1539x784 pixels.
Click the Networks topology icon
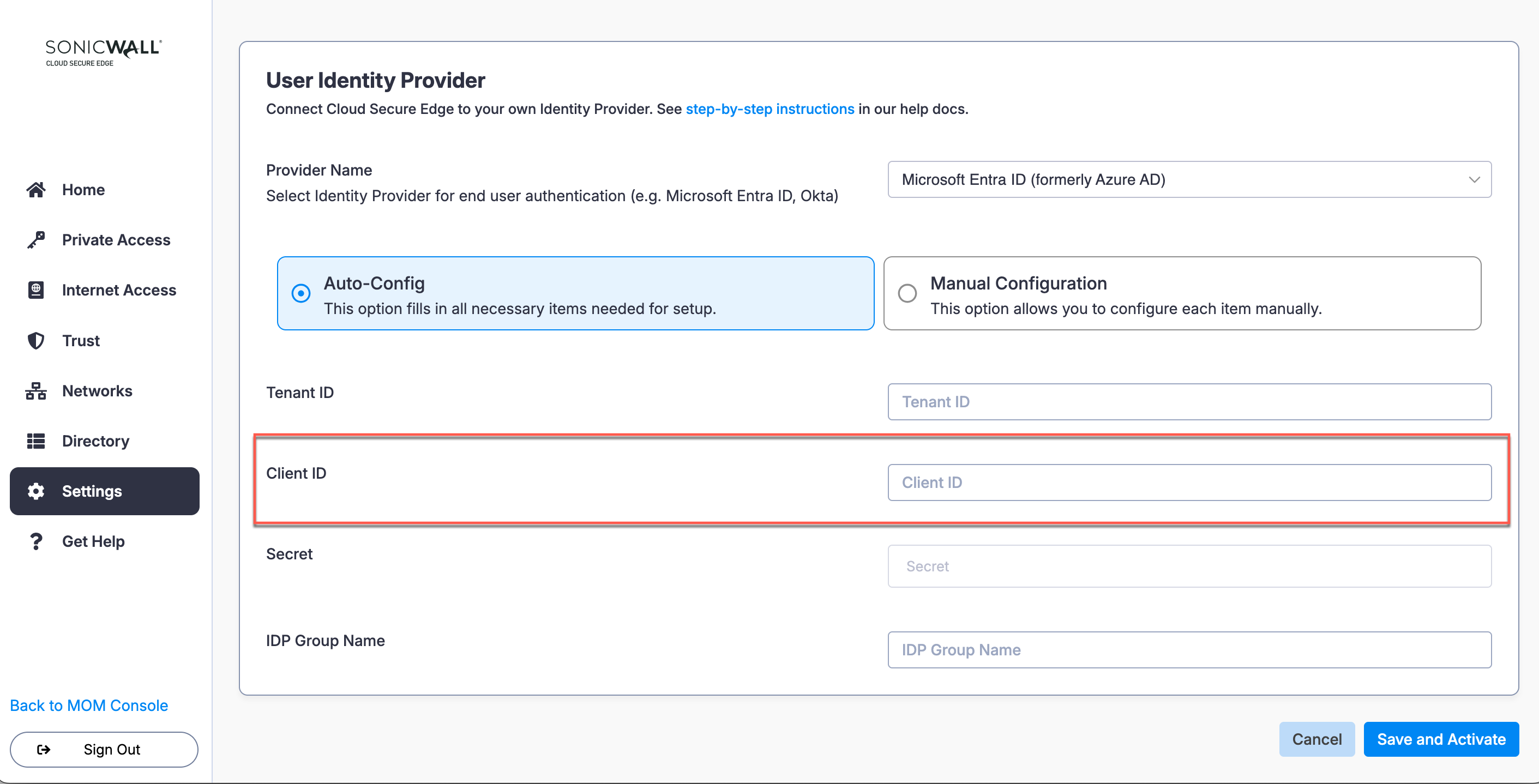36,391
